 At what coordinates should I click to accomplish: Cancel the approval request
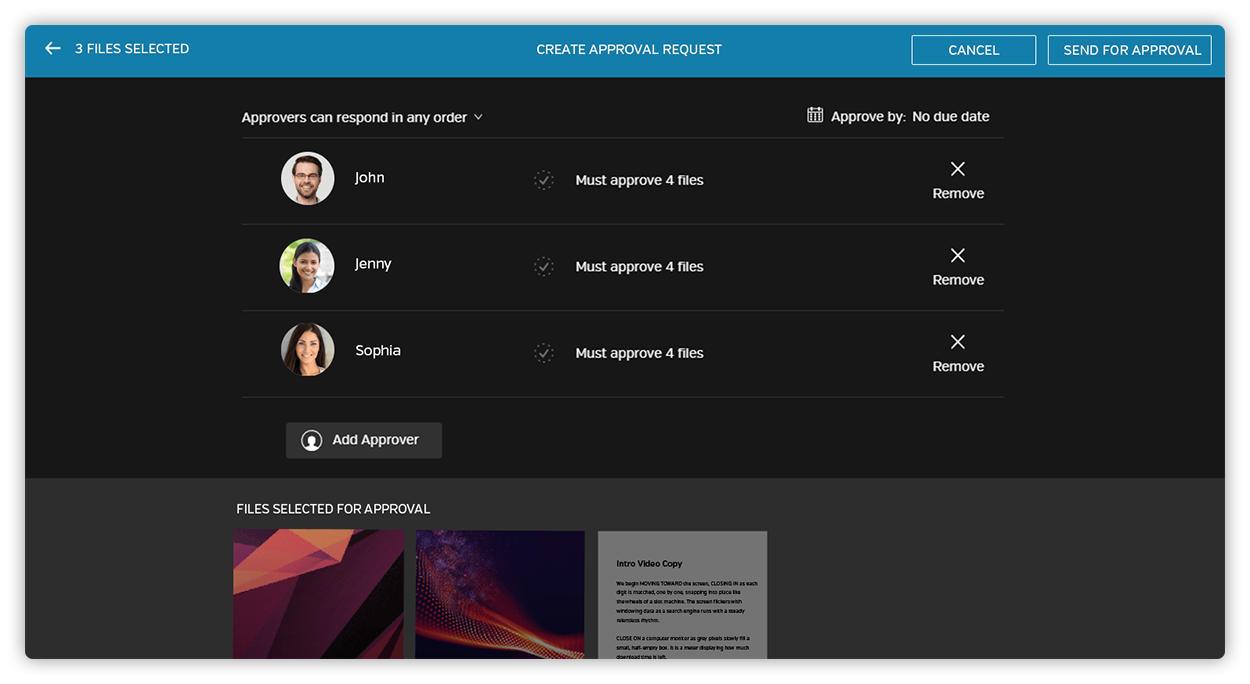972,49
